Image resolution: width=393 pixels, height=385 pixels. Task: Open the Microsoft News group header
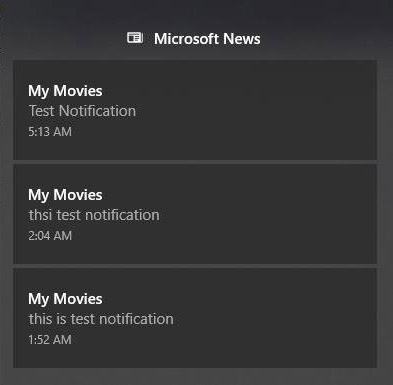(194, 39)
